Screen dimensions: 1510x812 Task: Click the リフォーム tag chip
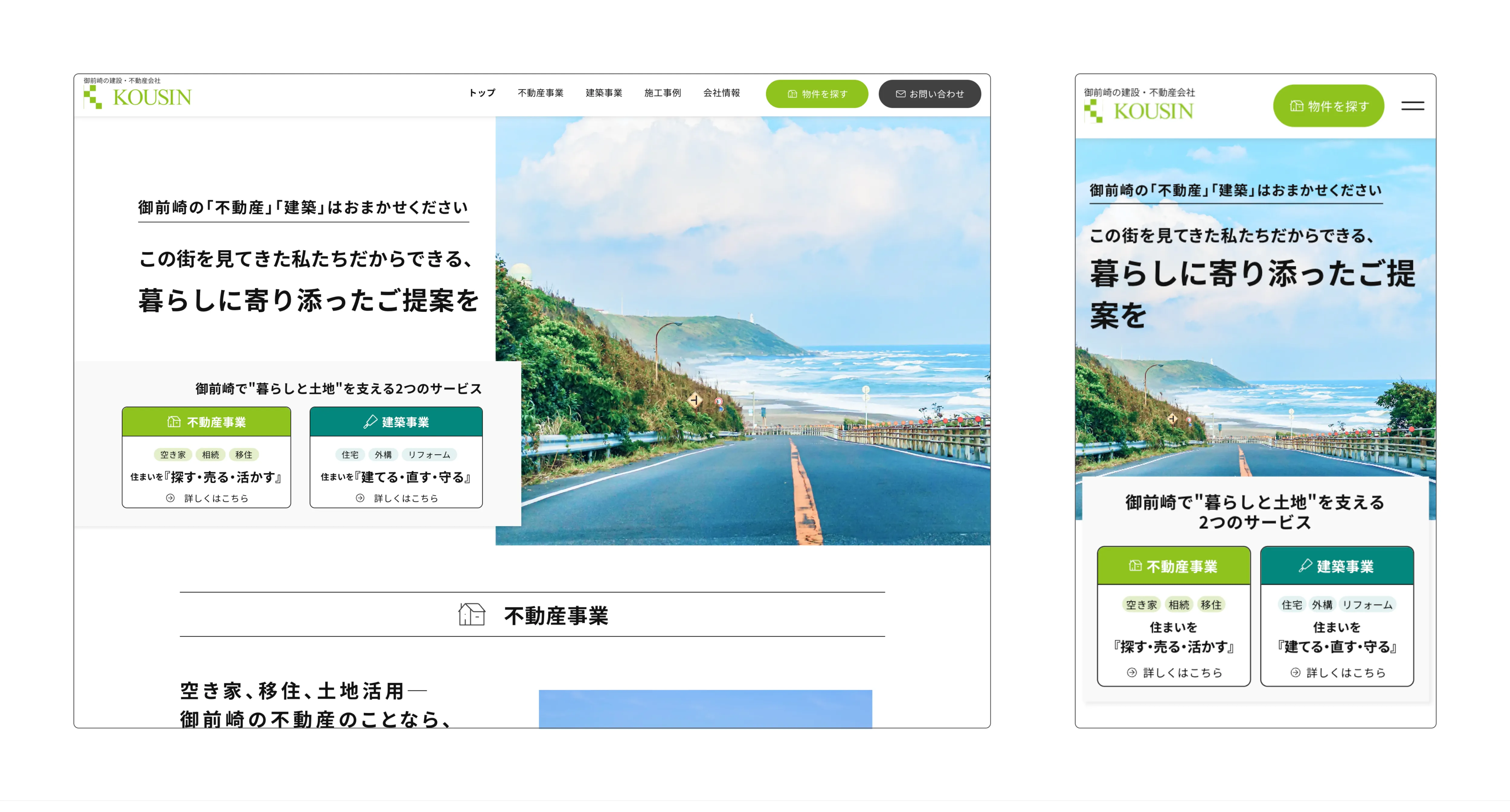(430, 455)
